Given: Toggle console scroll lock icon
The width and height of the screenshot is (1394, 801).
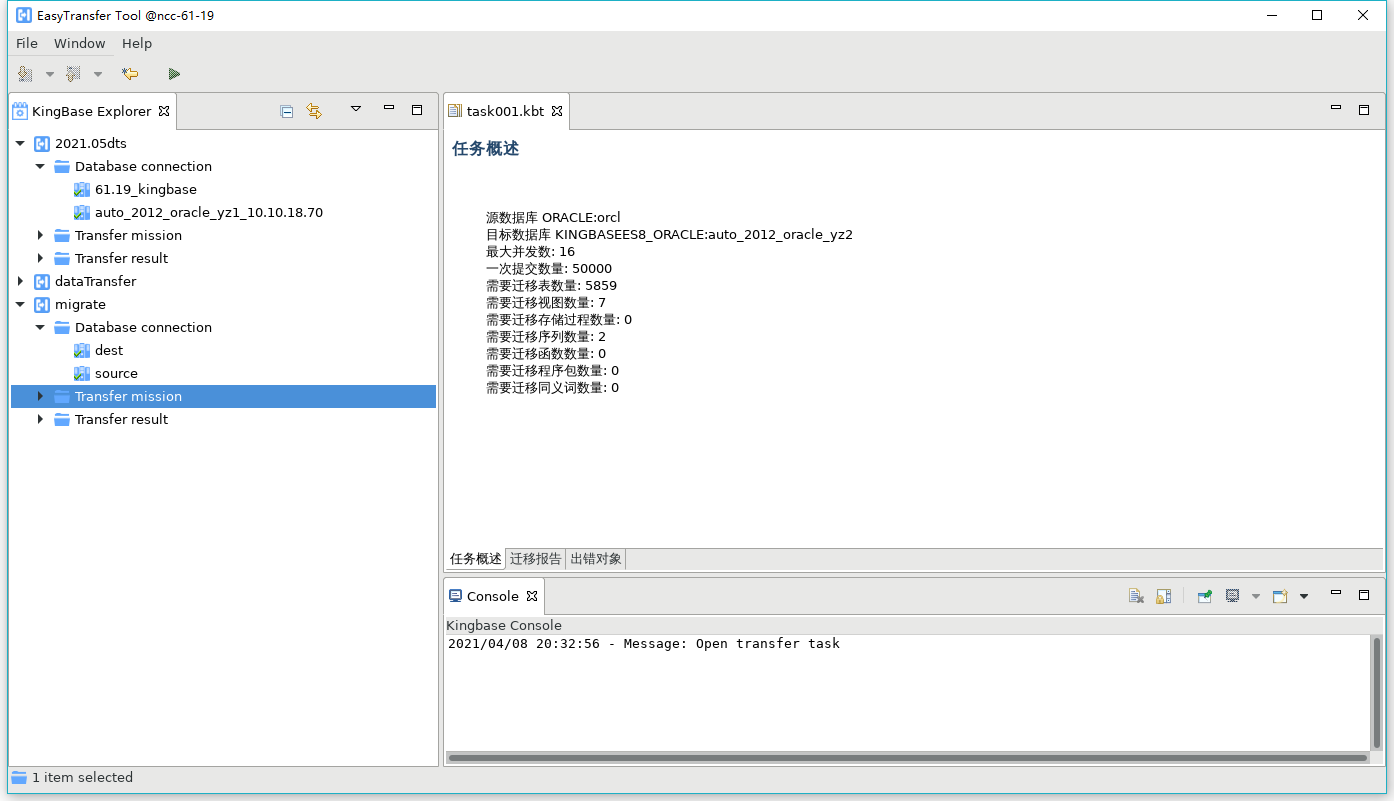Looking at the screenshot, I should pos(1163,596).
